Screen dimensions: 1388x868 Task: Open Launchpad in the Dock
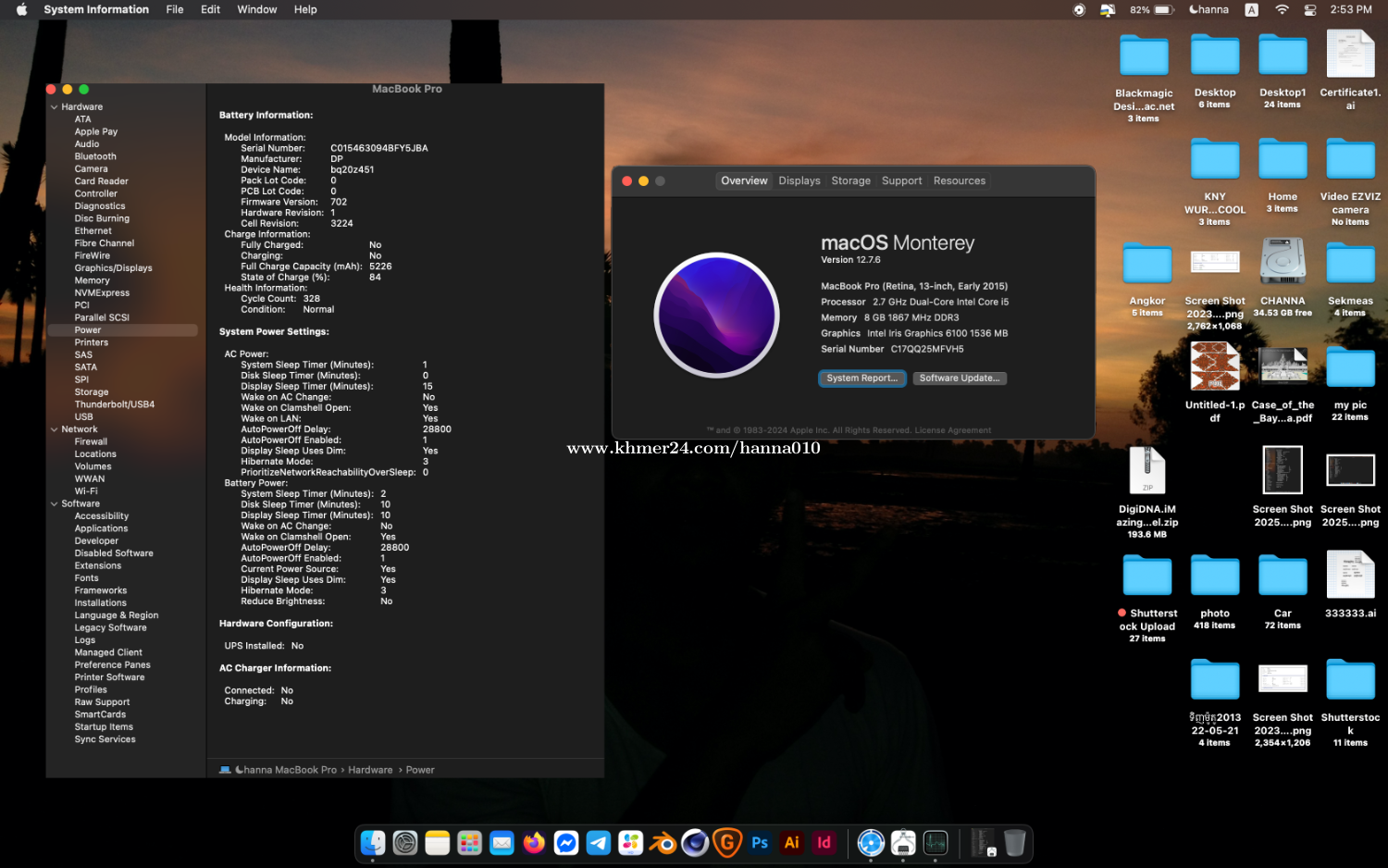470,842
